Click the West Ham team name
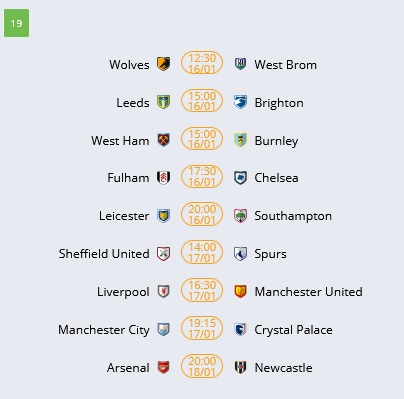Viewport: 404px width, 399px height. point(120,141)
